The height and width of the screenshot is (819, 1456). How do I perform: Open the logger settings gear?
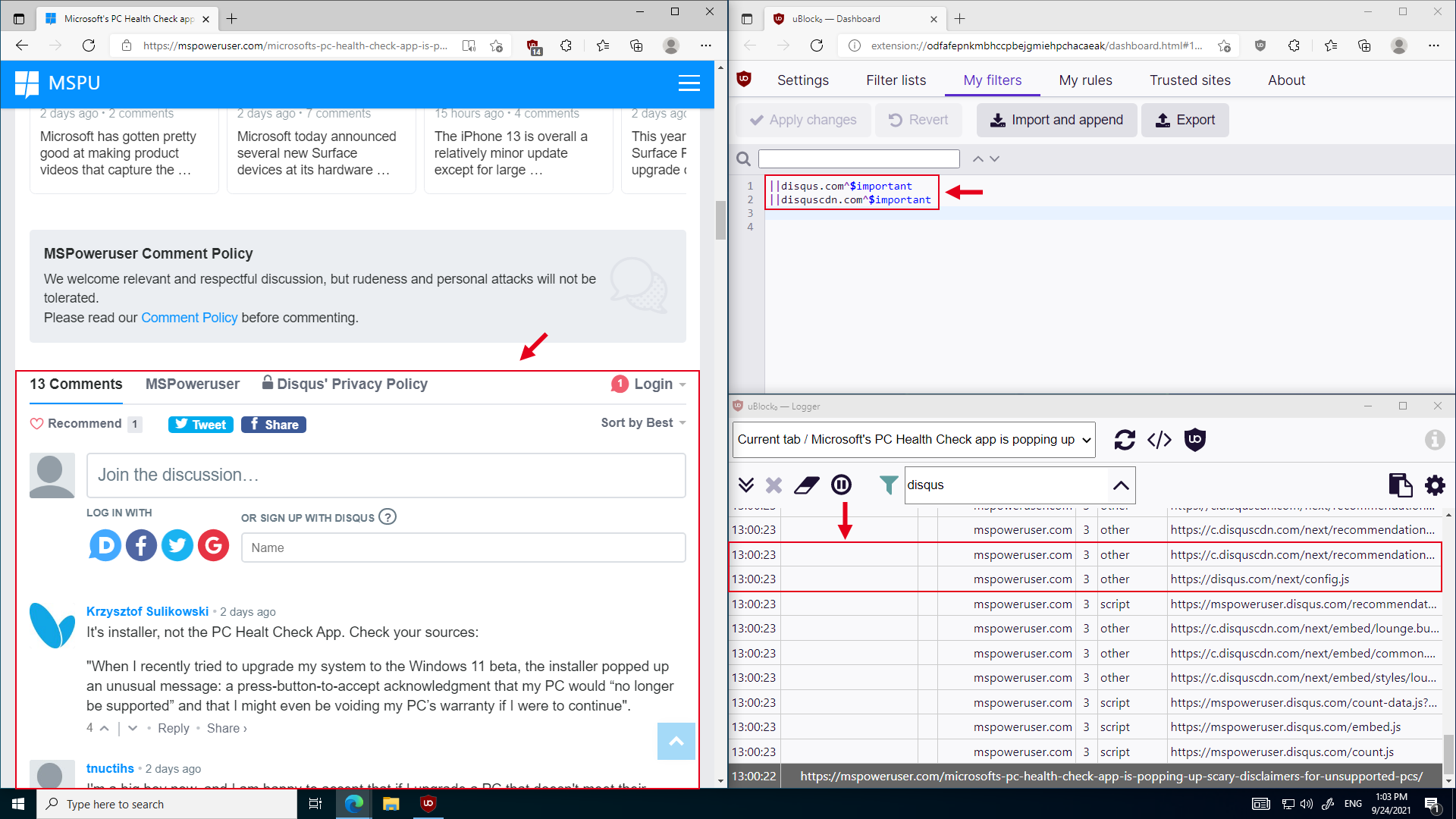tap(1435, 485)
